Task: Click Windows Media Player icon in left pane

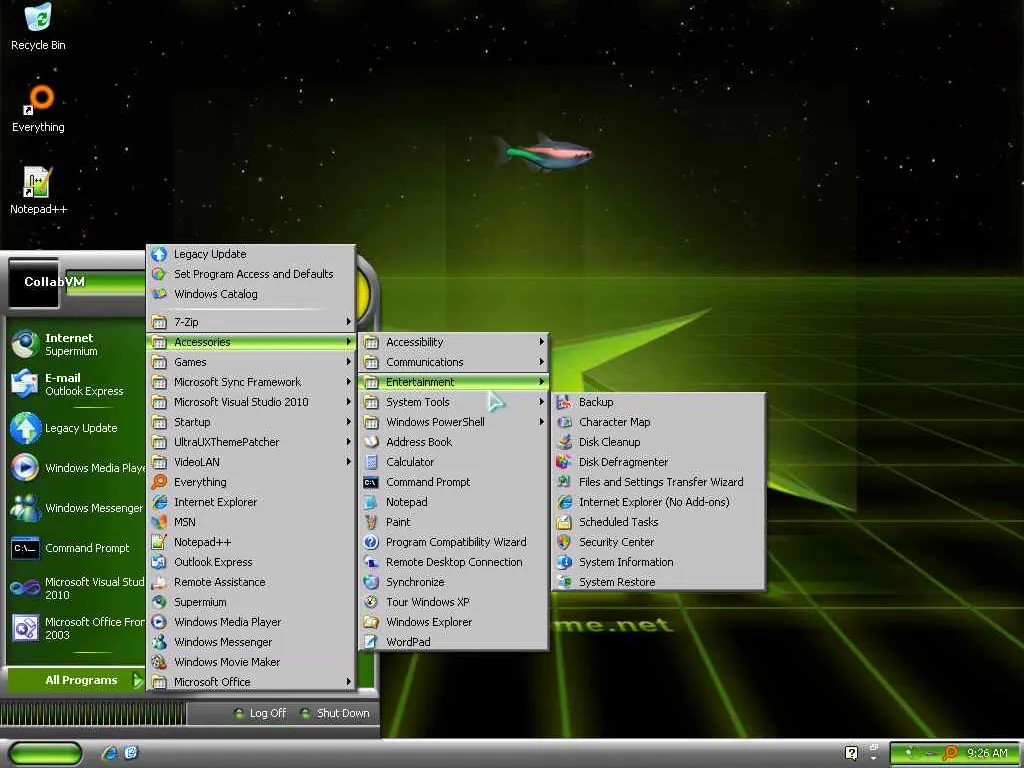Action: (x=25, y=468)
